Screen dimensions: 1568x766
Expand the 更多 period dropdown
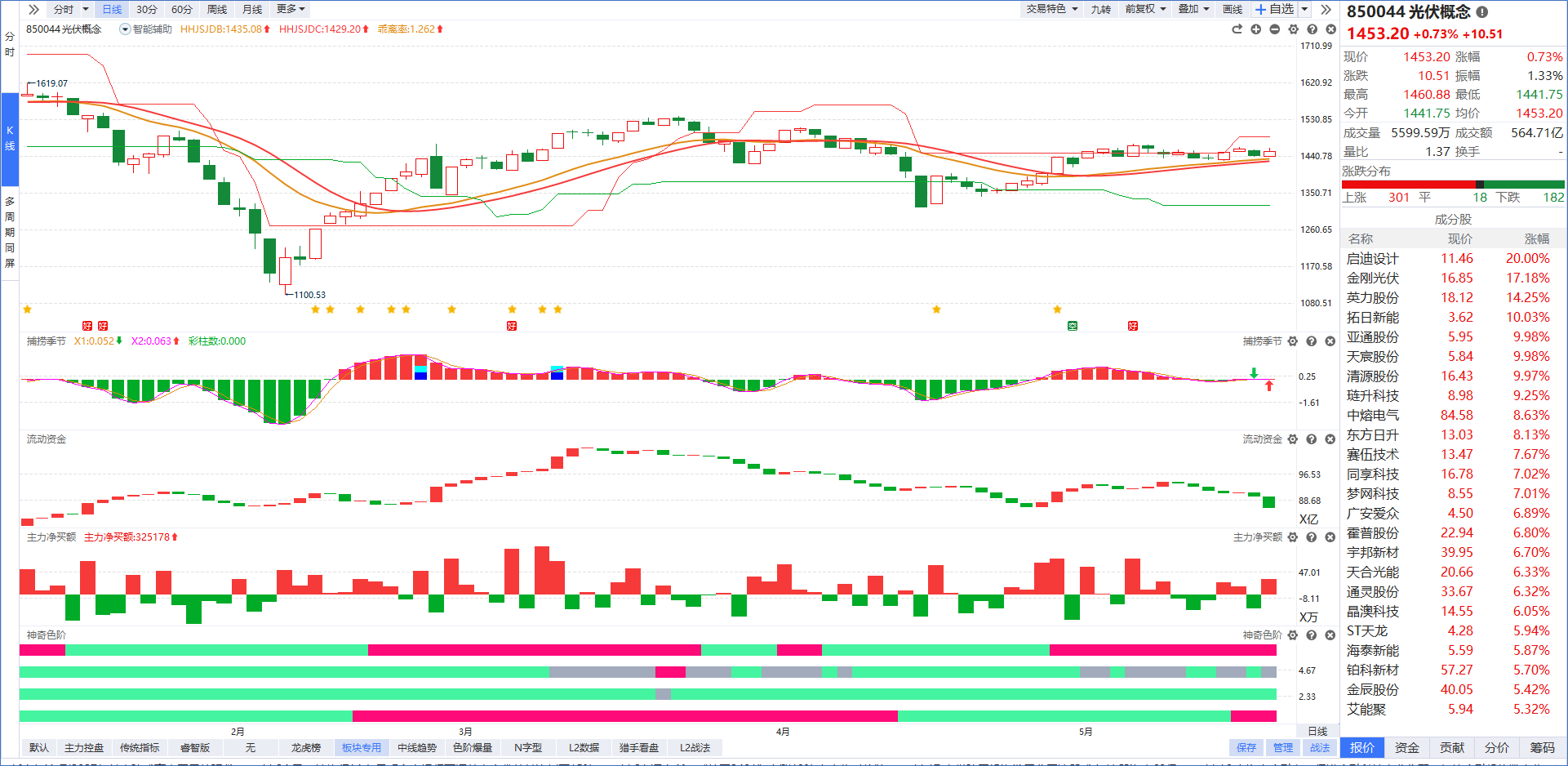click(291, 9)
